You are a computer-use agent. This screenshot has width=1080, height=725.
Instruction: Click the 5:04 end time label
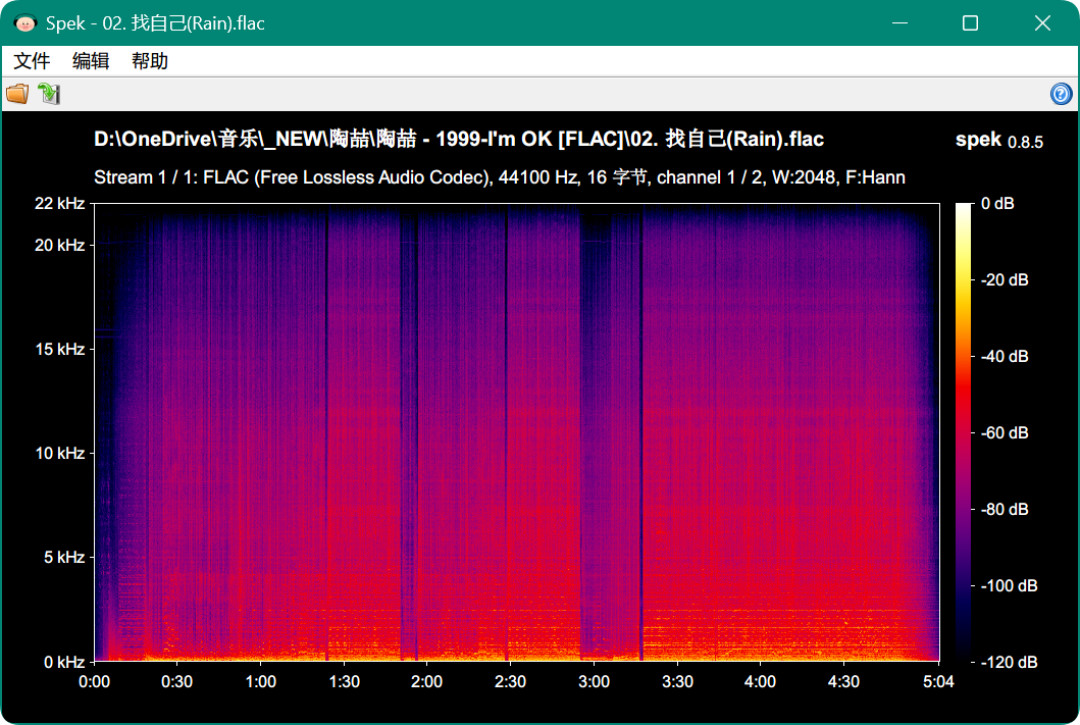point(938,682)
